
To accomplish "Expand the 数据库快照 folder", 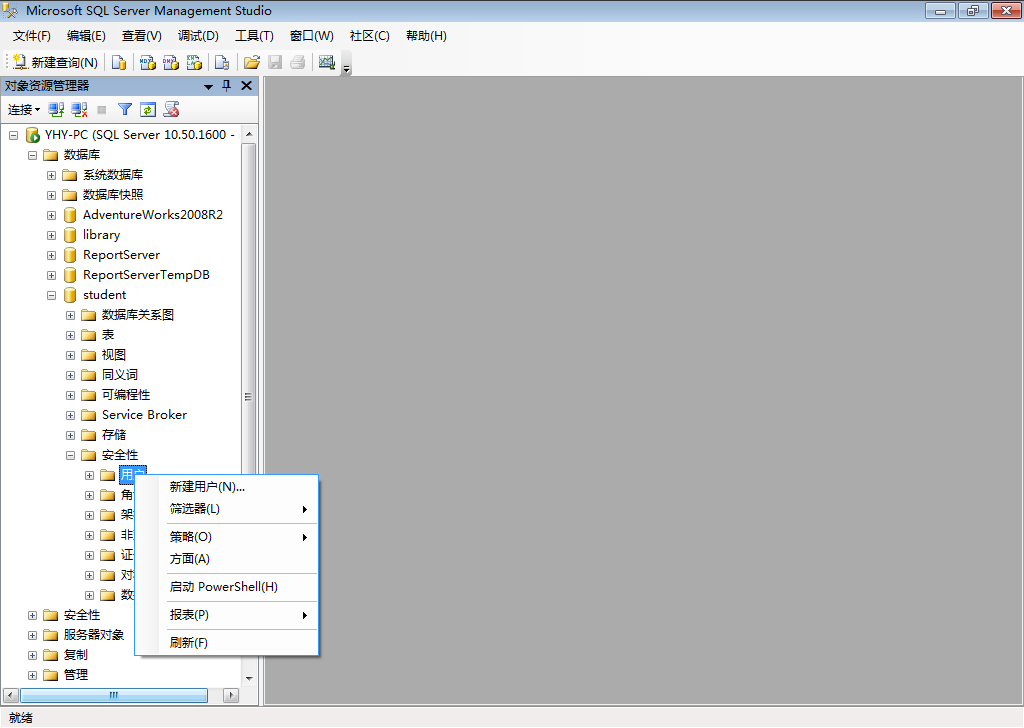I will click(51, 195).
